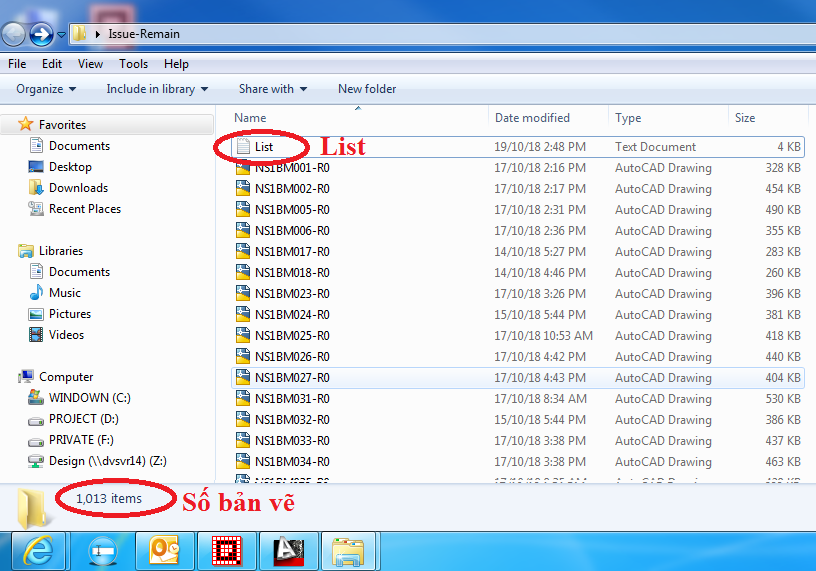Screen dimensions: 816x571
Task: Open the Organize dropdown menu
Action: [46, 89]
